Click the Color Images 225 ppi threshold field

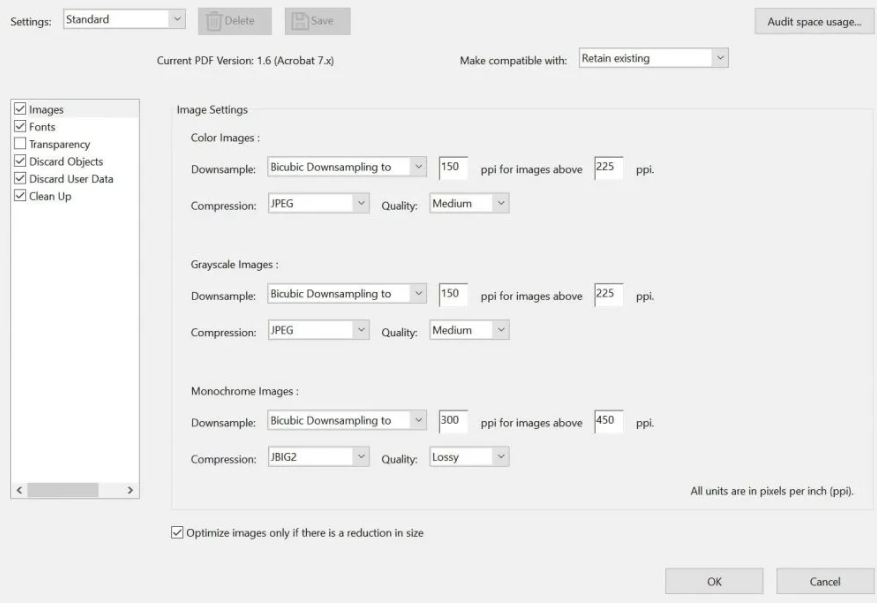609,168
